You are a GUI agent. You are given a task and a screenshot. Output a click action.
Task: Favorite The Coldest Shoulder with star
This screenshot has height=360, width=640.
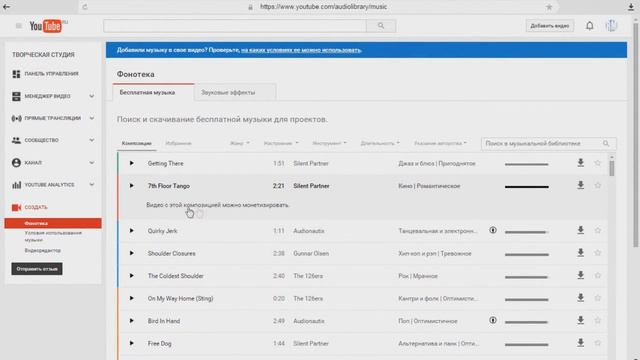click(598, 275)
